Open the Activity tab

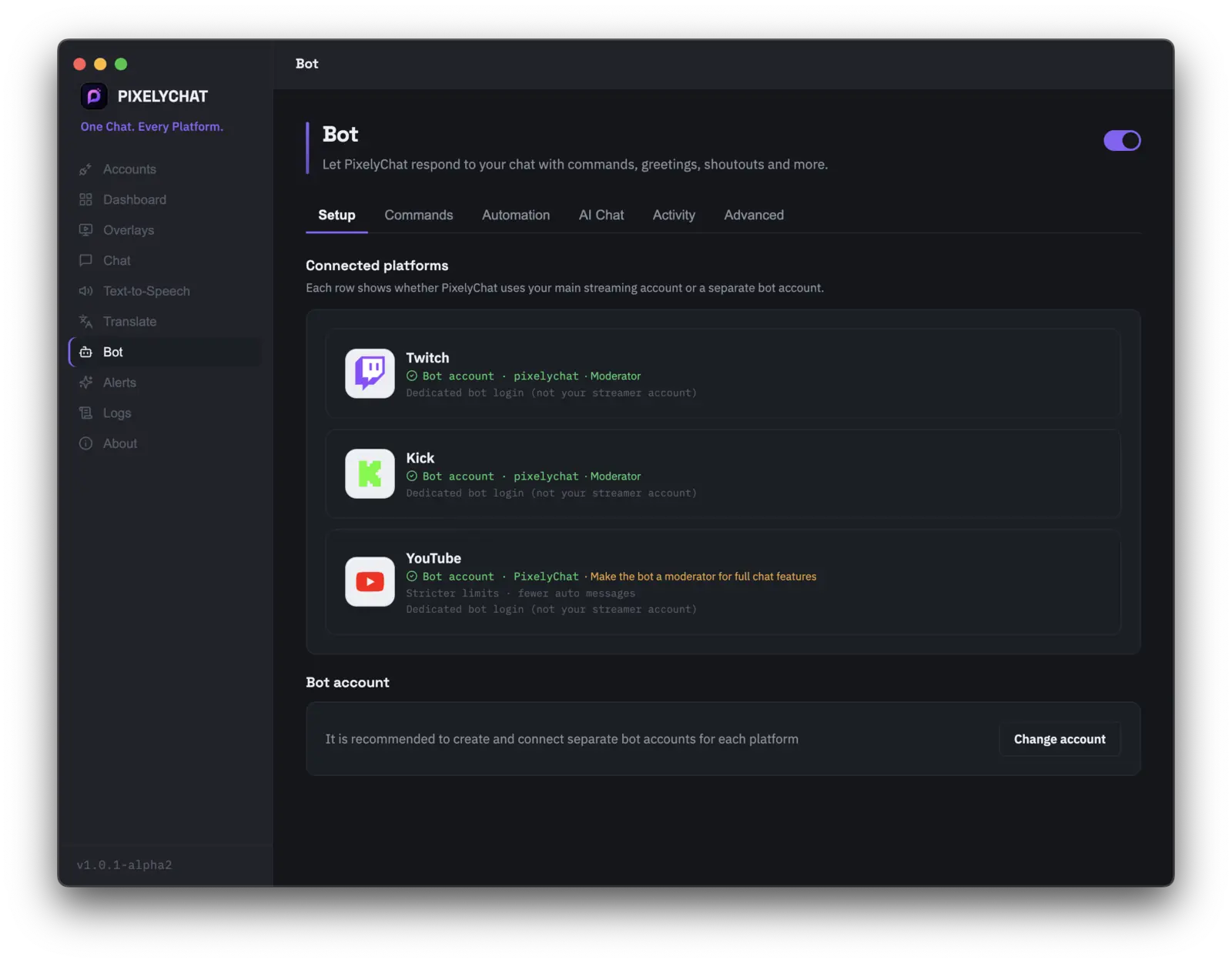674,215
